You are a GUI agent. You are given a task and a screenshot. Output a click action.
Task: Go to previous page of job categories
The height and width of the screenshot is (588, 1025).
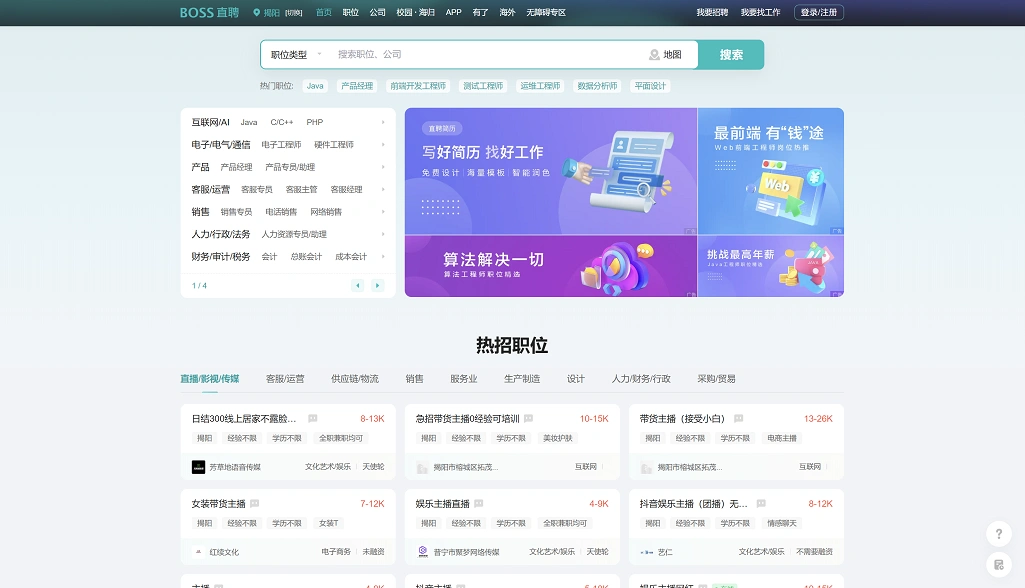click(x=357, y=286)
